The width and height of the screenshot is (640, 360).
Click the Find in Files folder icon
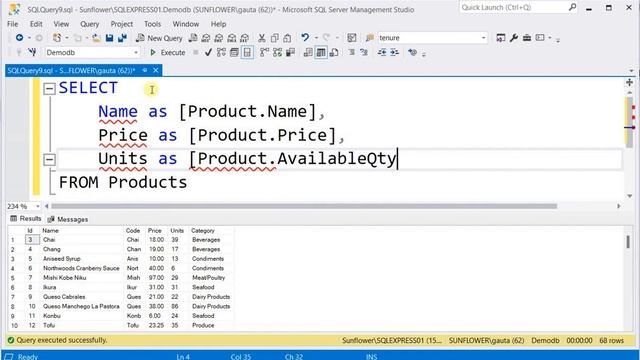[370, 38]
